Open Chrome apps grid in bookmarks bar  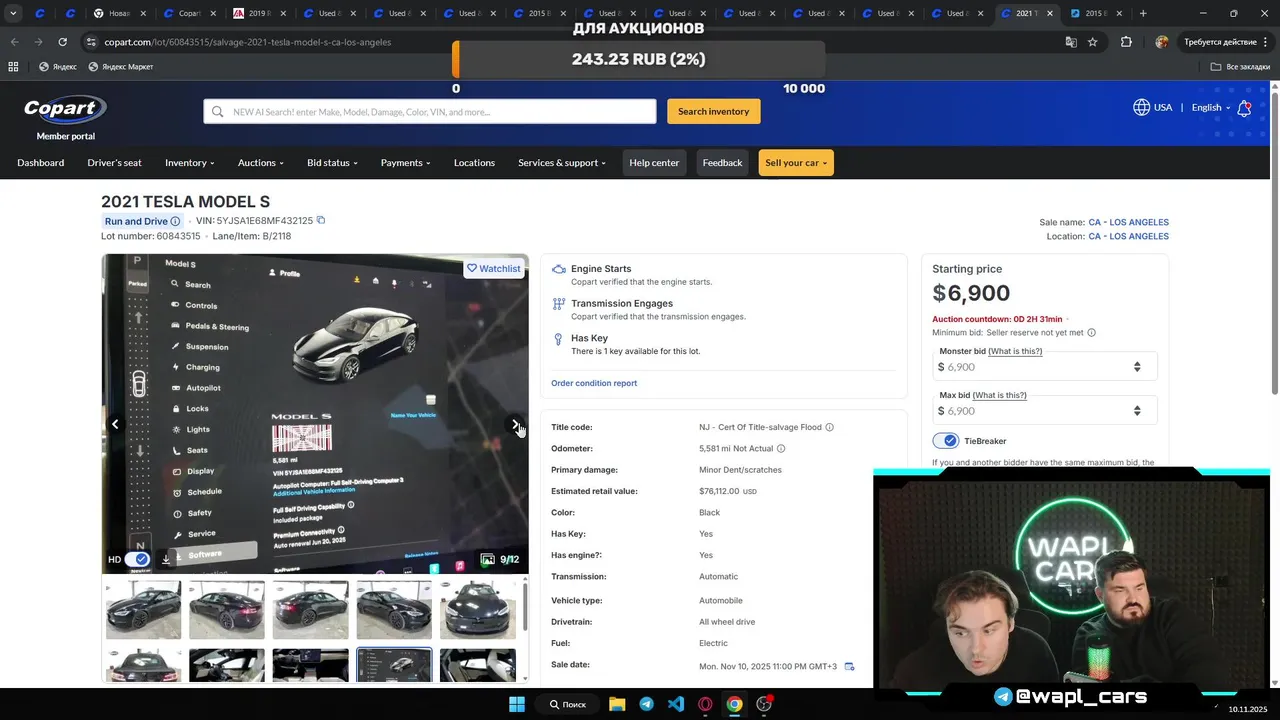pos(13,67)
